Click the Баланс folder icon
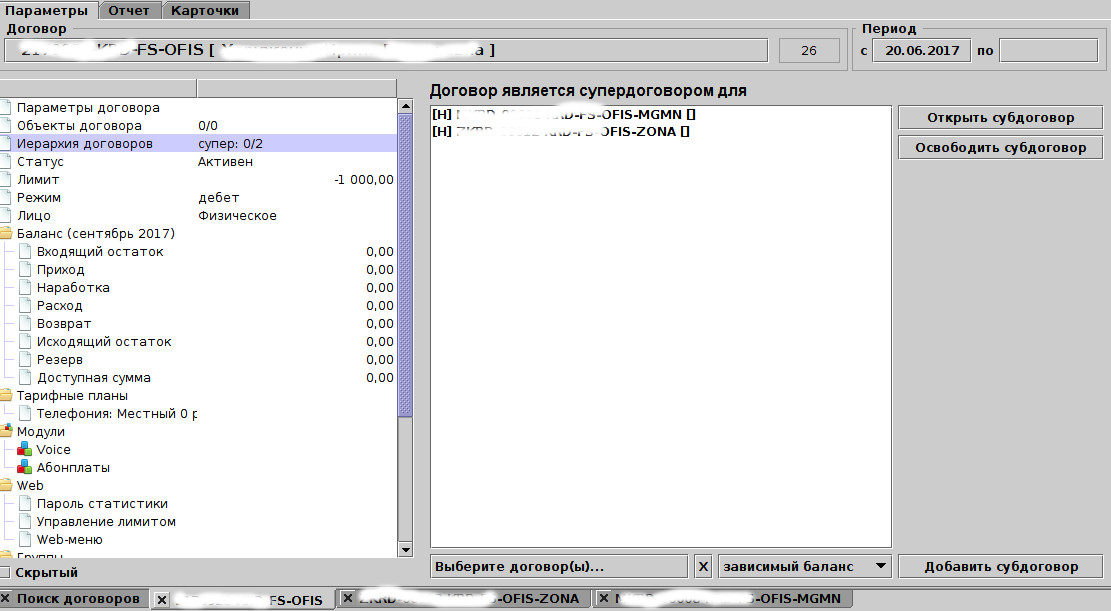Viewport: 1111px width, 611px height. pos(6,234)
